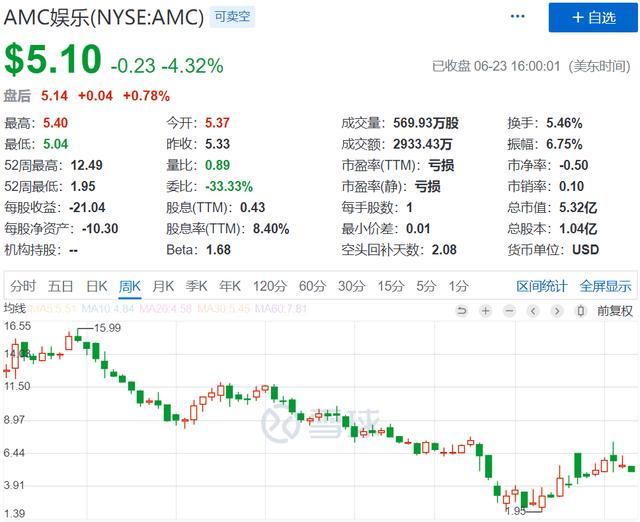640x522 pixels.
Task: Click the 52周最低 value 1.95
Action: (x=83, y=187)
